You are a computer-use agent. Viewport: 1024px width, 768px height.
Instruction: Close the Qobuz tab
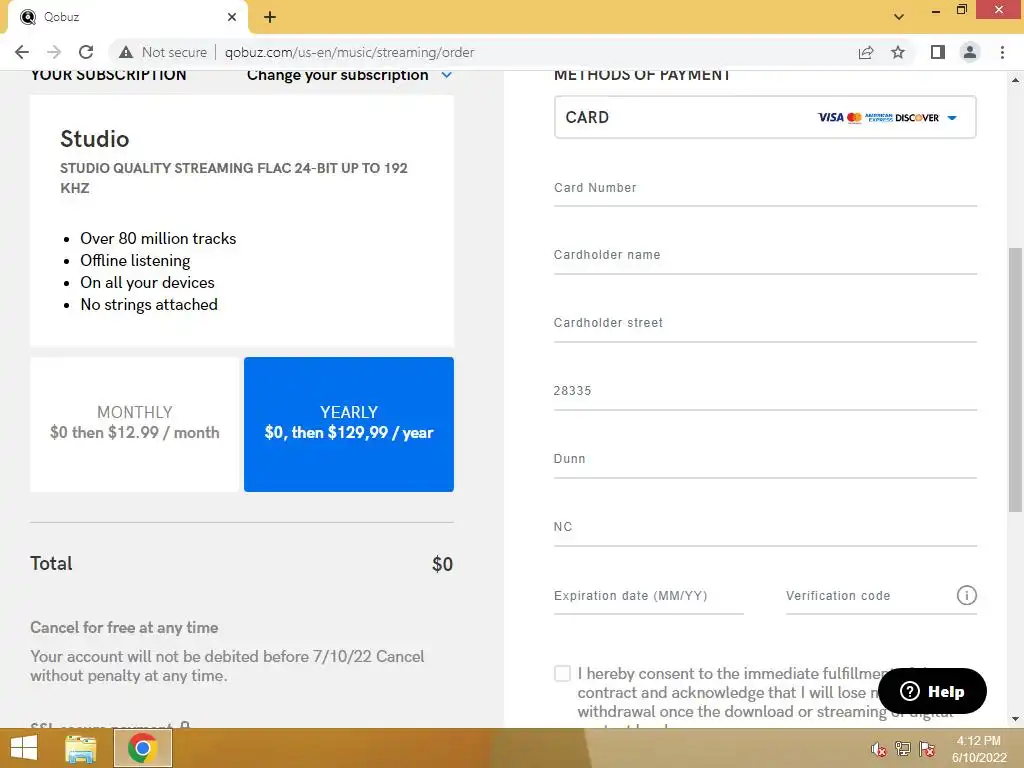click(232, 17)
